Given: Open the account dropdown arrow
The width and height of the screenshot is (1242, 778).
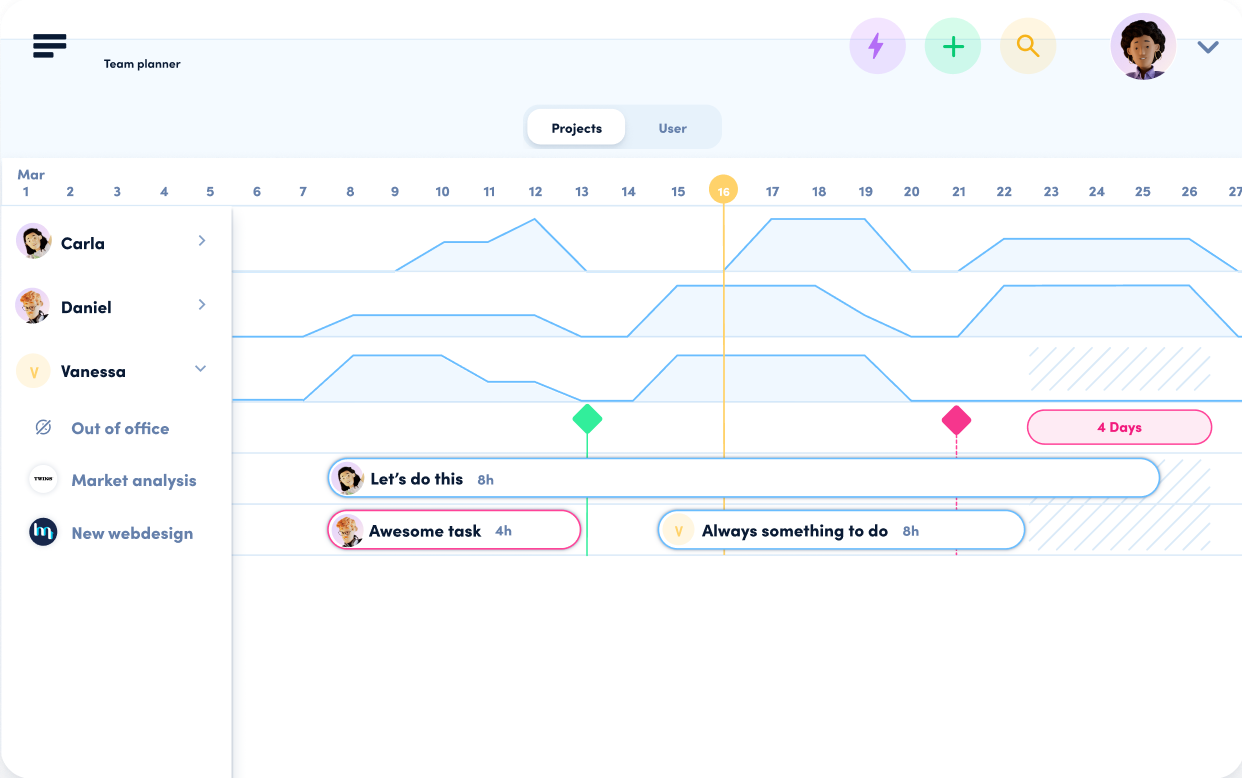Looking at the screenshot, I should [x=1208, y=47].
